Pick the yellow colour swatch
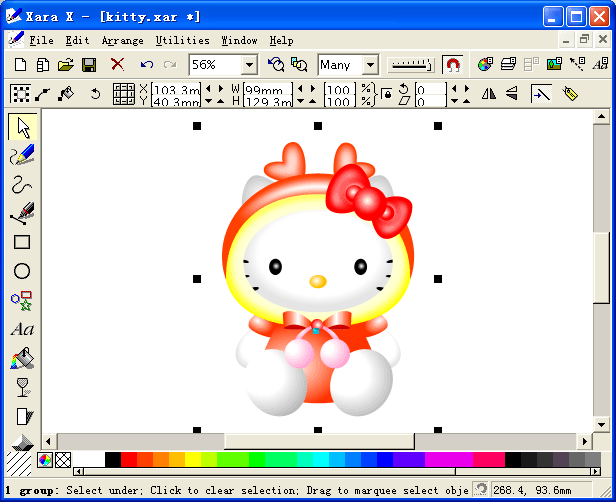This screenshot has width=616, height=502. point(193,460)
